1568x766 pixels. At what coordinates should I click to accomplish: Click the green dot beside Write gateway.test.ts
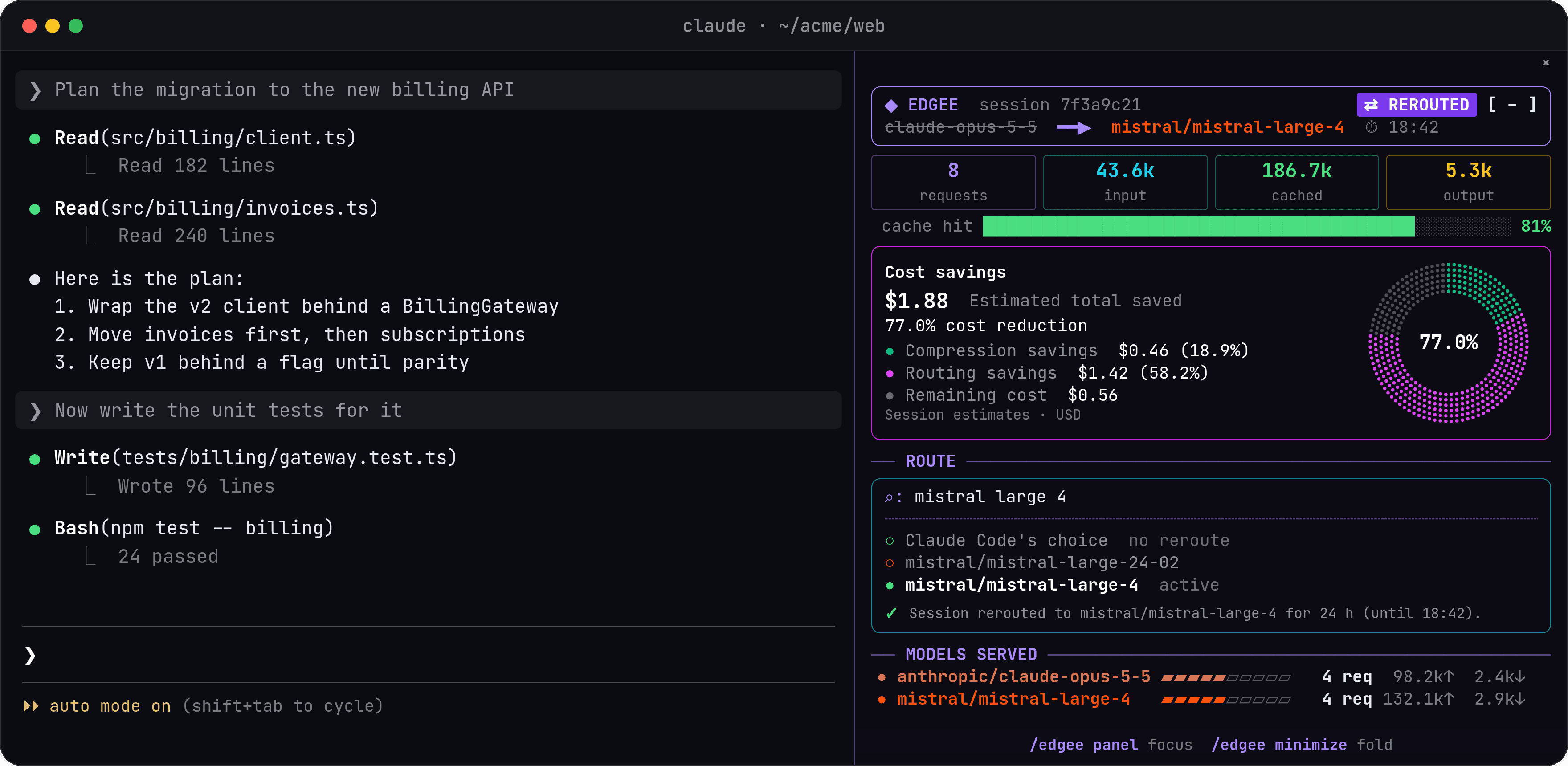(35, 459)
